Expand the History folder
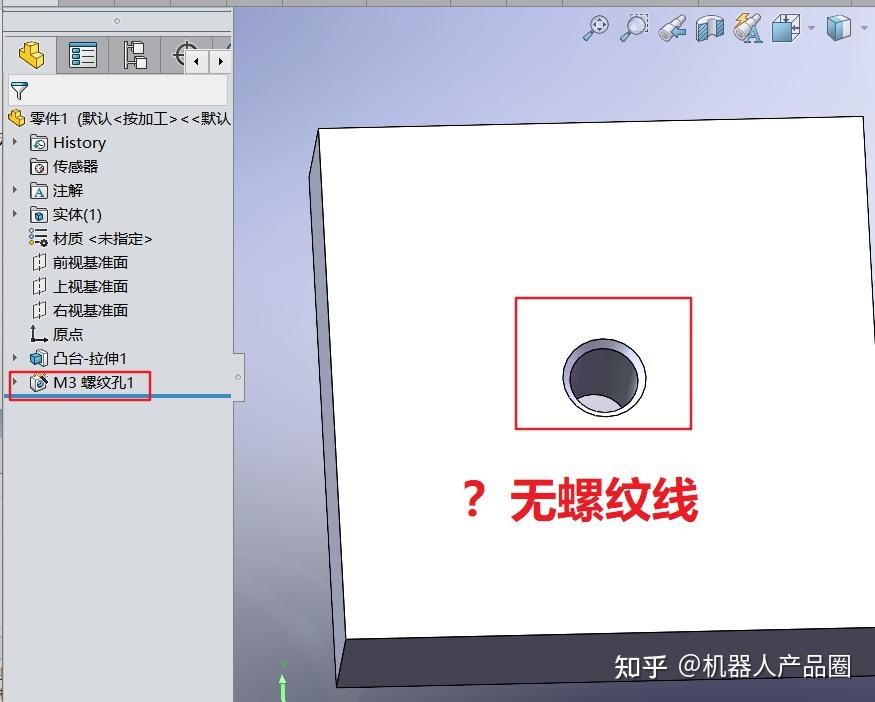Viewport: 875px width, 702px height. (x=14, y=142)
